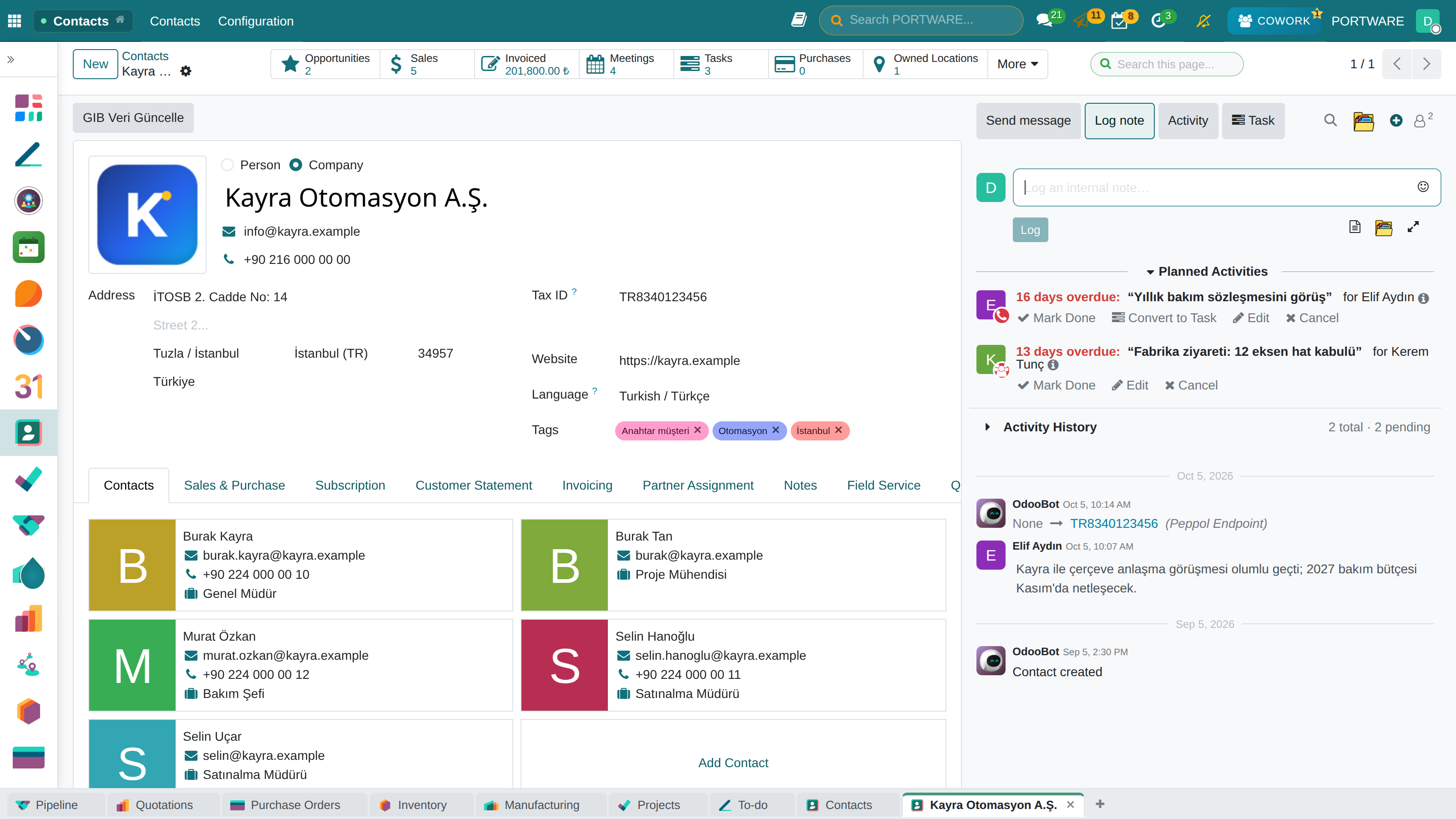Open followers icon showing 2
The width and height of the screenshot is (1456, 819).
coord(1423,121)
